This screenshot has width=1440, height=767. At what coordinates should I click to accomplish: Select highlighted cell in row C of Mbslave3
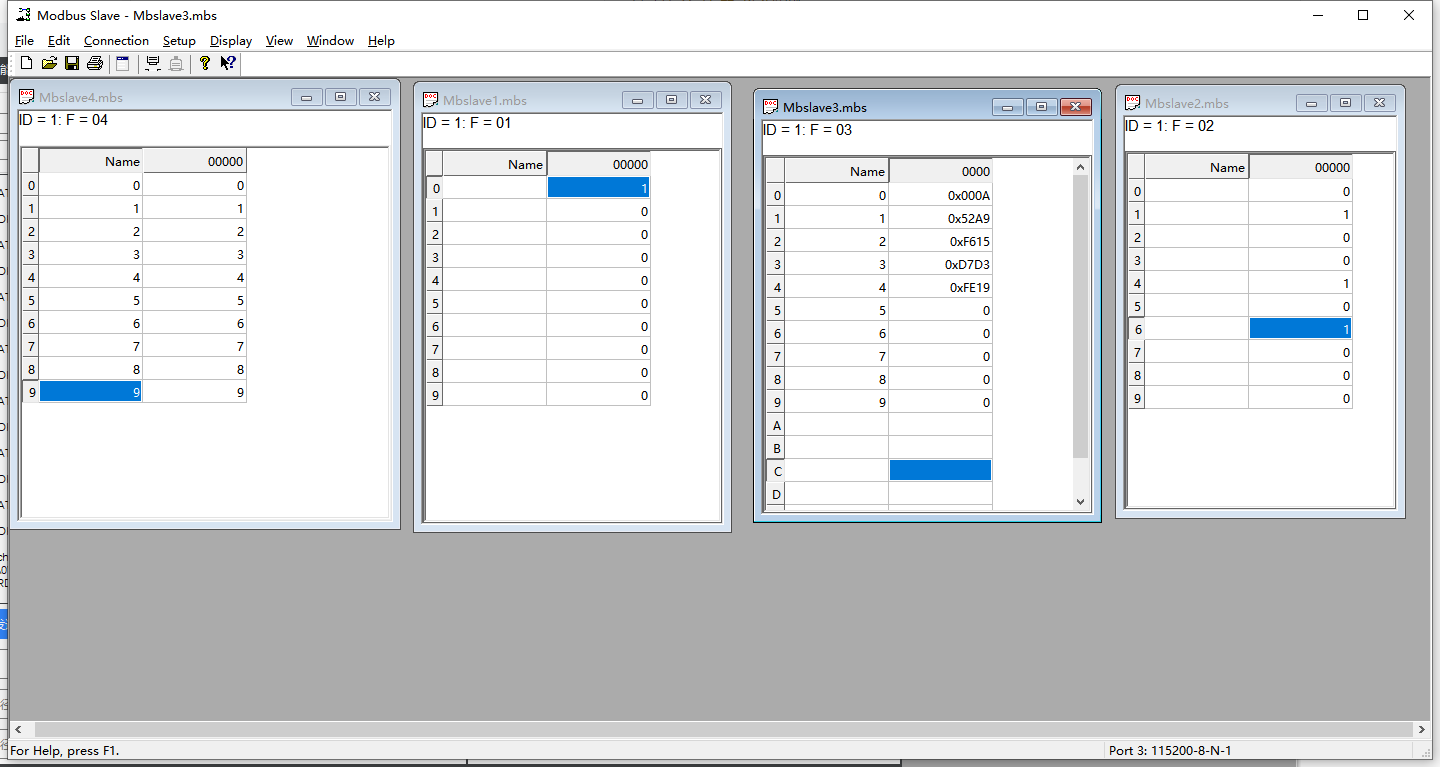[940, 470]
